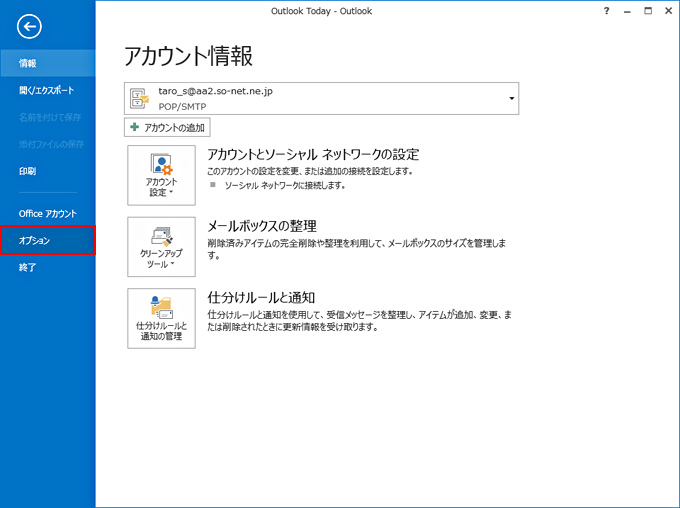The height and width of the screenshot is (508, 680).
Task: Open 開く/エクスポート in the sidebar
Action: (x=47, y=90)
